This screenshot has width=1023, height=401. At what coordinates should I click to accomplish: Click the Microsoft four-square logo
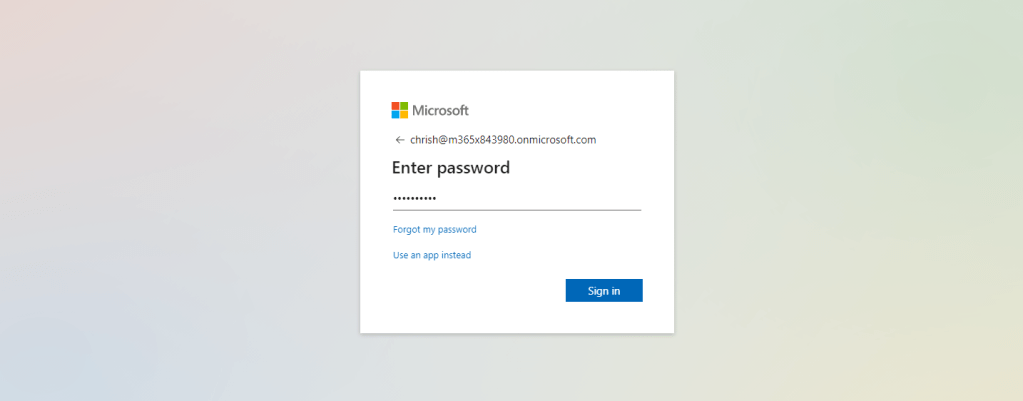(x=400, y=110)
